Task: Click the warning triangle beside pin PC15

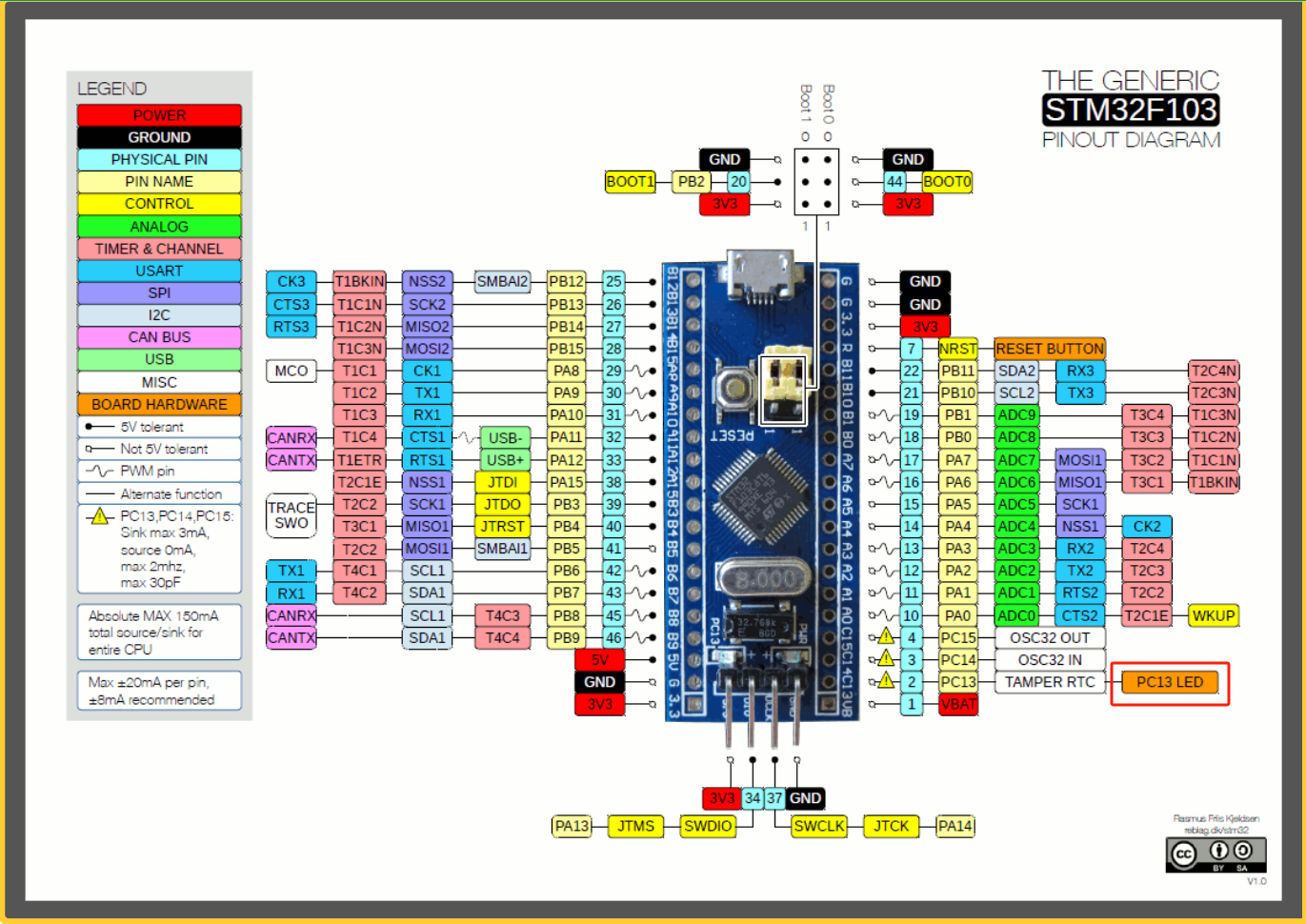Action: coord(886,636)
